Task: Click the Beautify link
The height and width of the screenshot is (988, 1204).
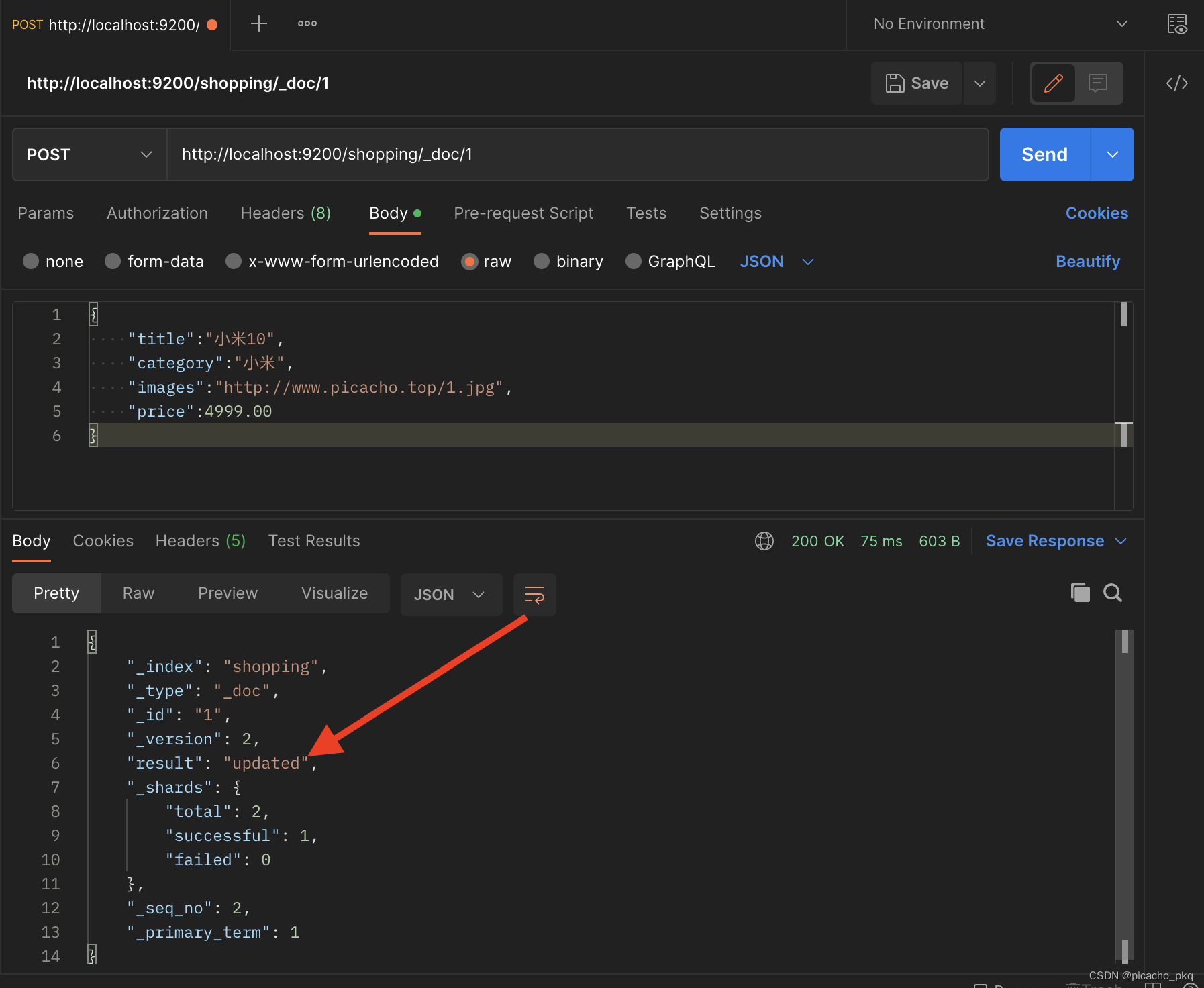Action: click(1087, 261)
